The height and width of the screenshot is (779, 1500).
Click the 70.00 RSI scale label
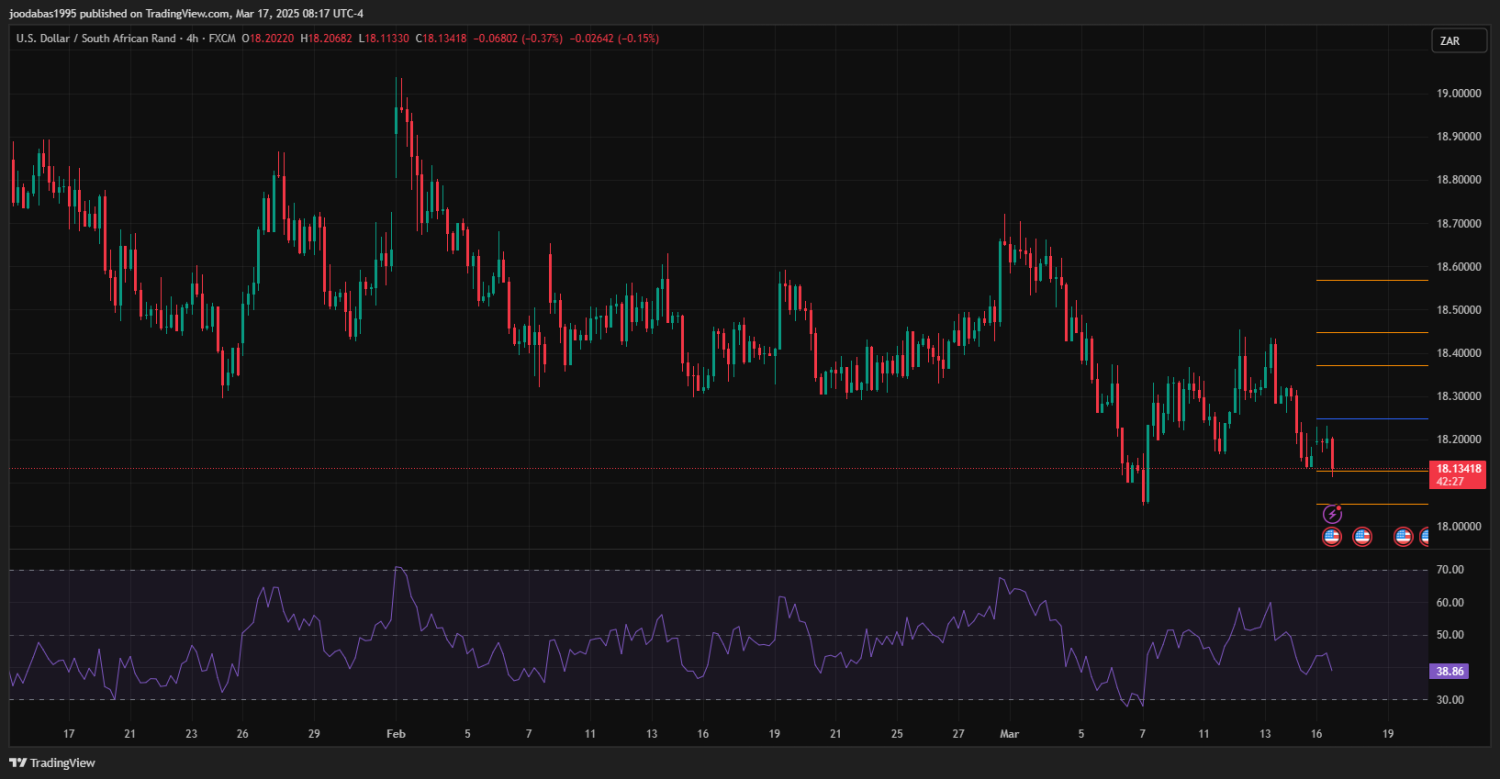point(1449,570)
